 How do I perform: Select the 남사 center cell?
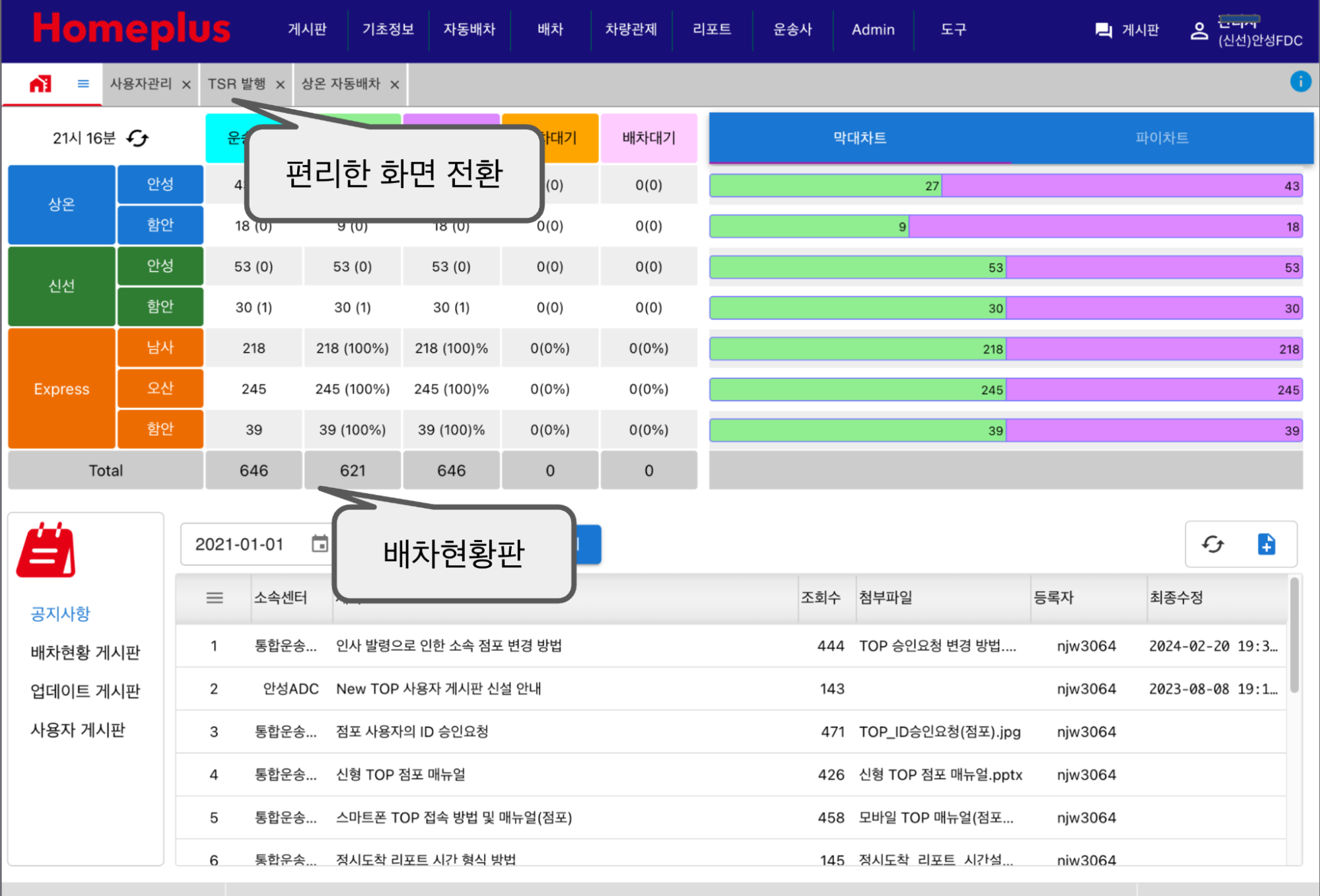[x=160, y=347]
